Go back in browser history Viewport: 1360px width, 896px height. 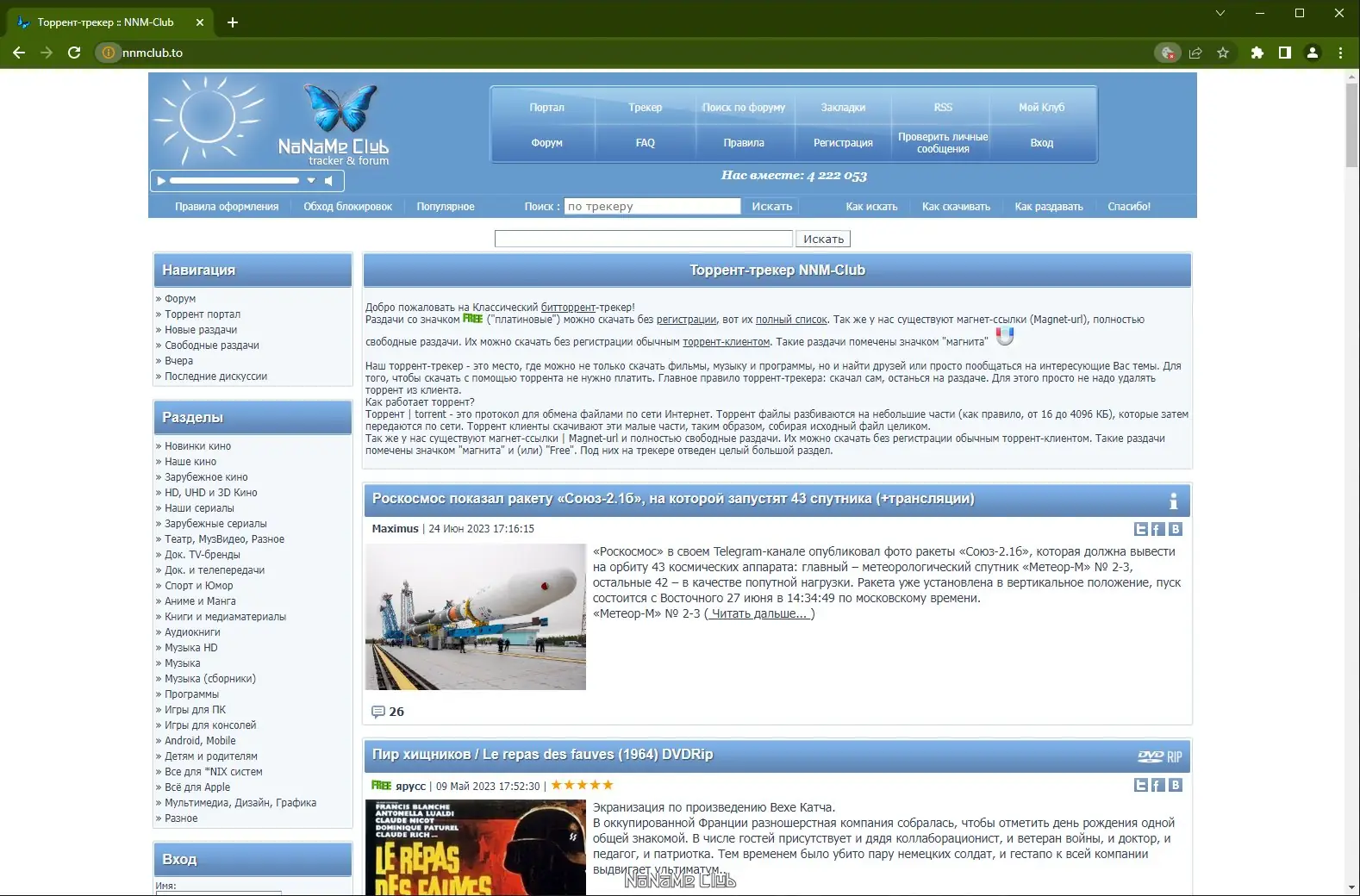coord(19,53)
